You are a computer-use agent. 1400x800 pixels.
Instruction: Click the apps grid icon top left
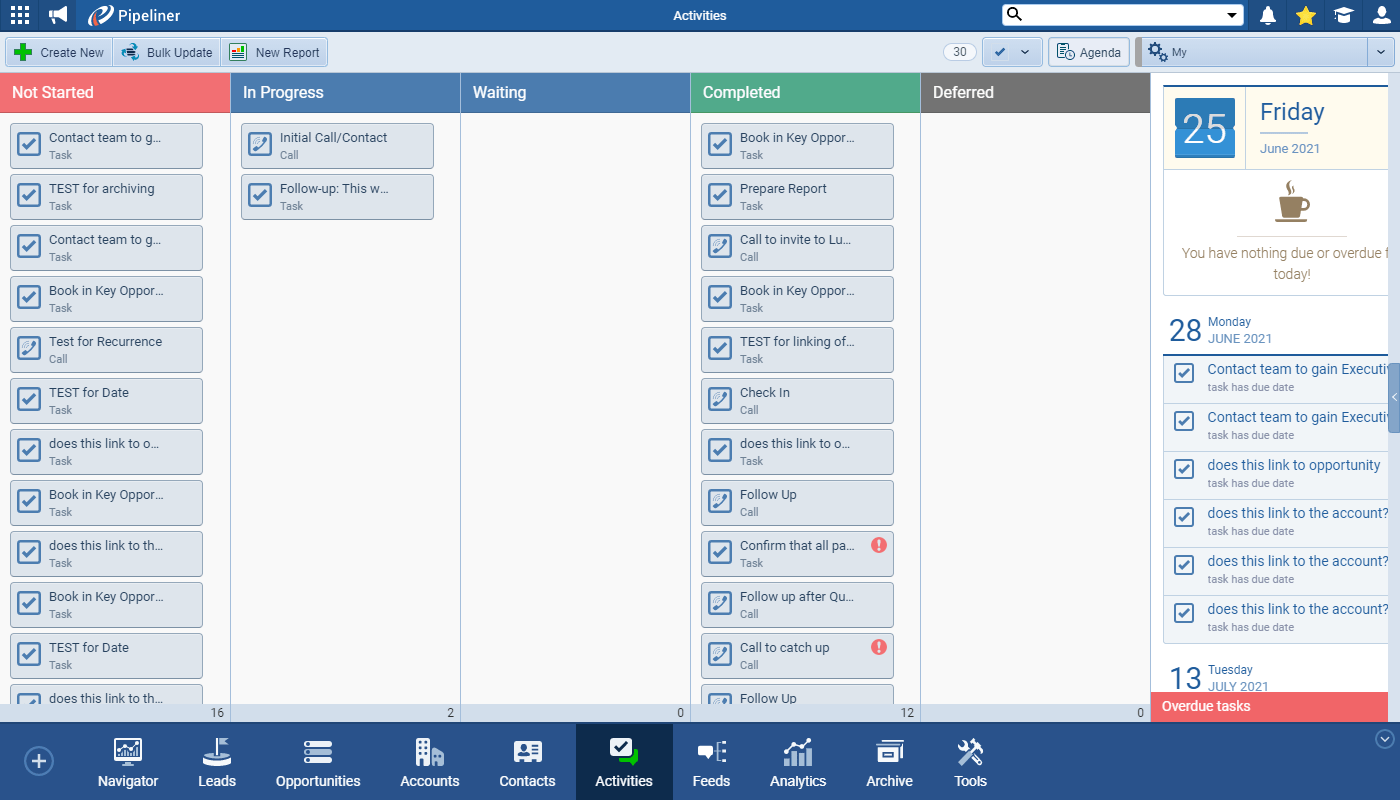19,15
